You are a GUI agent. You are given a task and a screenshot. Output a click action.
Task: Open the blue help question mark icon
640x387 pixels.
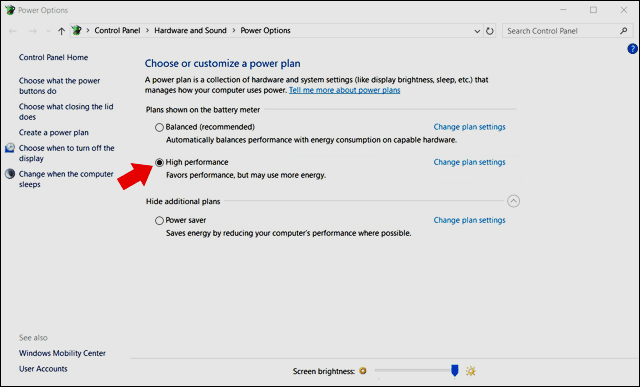632,49
